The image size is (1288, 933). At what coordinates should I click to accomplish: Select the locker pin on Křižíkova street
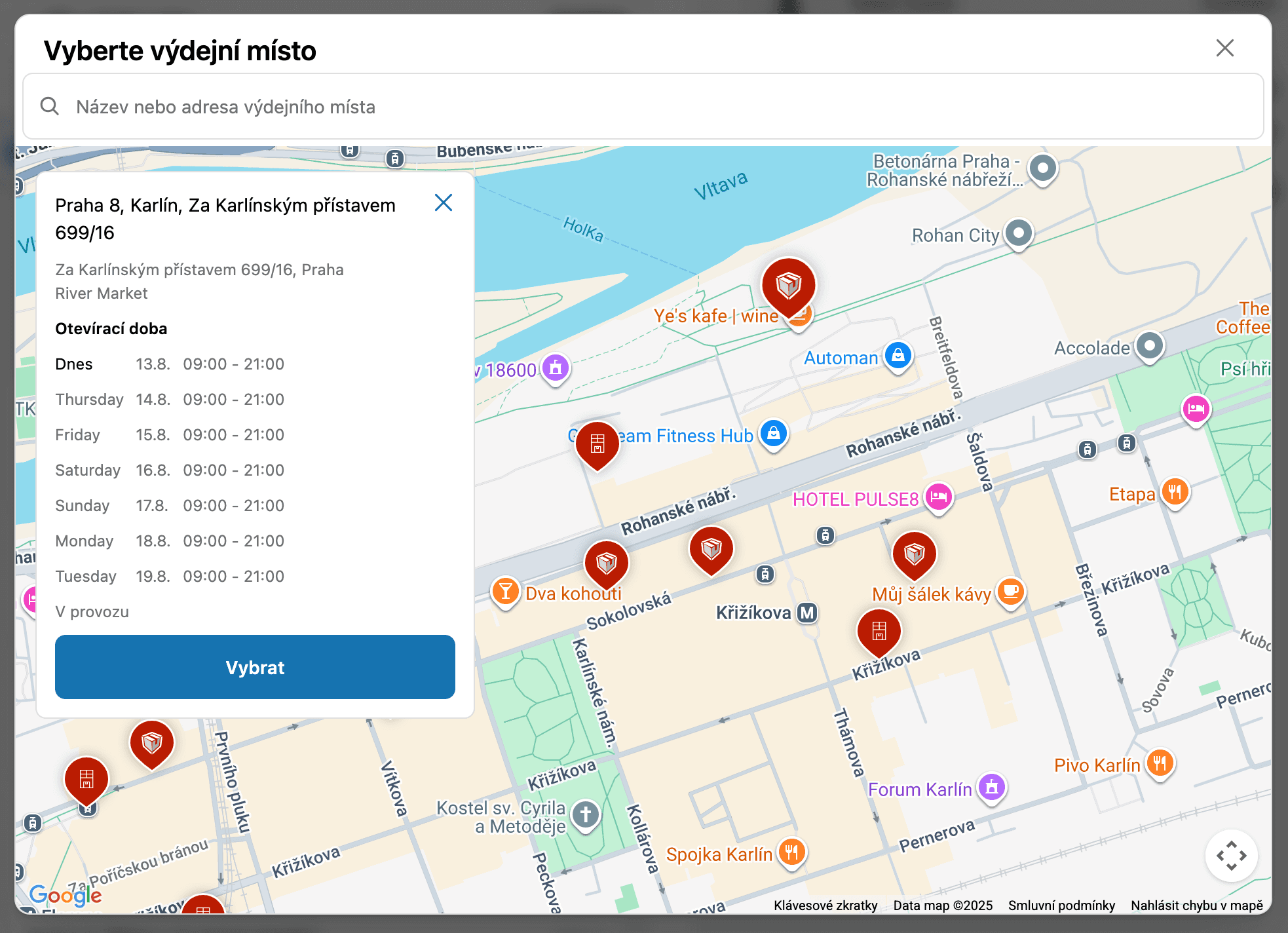879,631
